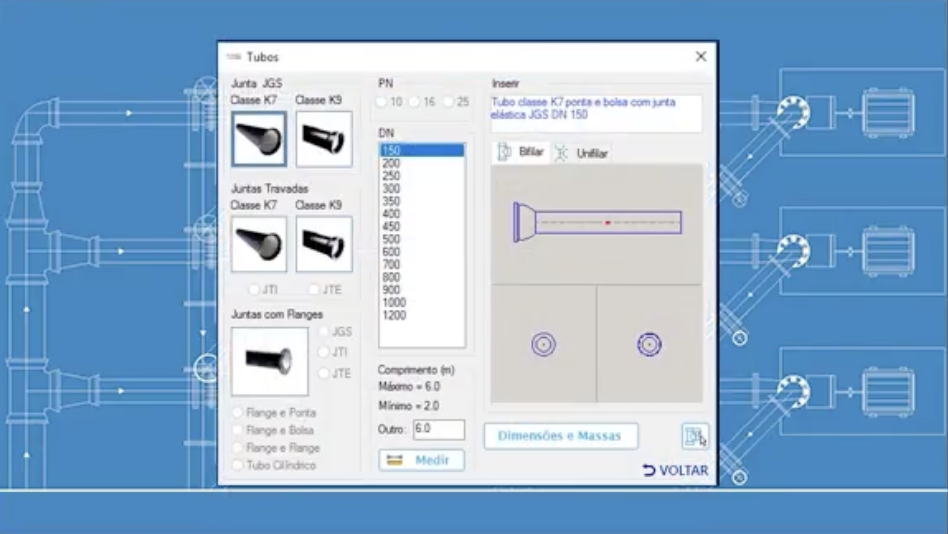Open Dimensões e Massas
Screen dimensions: 948x534
[x=560, y=436]
